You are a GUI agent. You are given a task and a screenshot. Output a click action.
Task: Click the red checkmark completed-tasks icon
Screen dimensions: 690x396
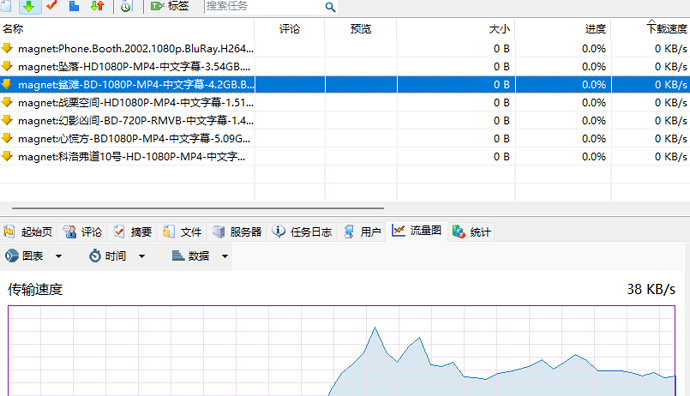pyautogui.click(x=51, y=6)
